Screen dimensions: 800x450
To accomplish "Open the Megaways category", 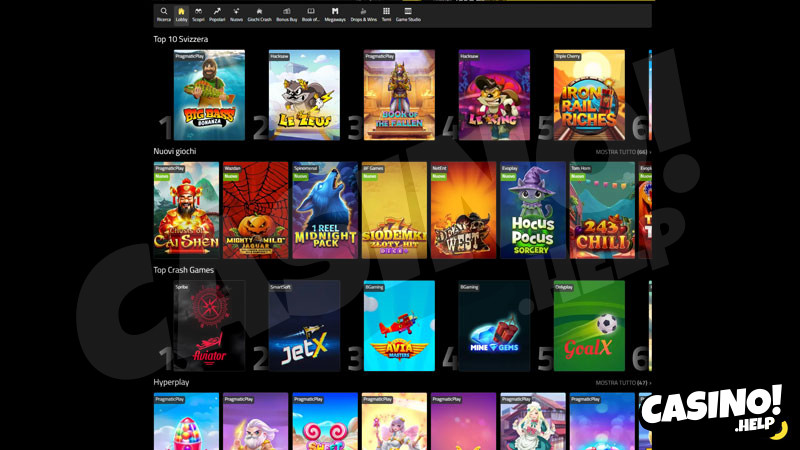I will pyautogui.click(x=335, y=15).
